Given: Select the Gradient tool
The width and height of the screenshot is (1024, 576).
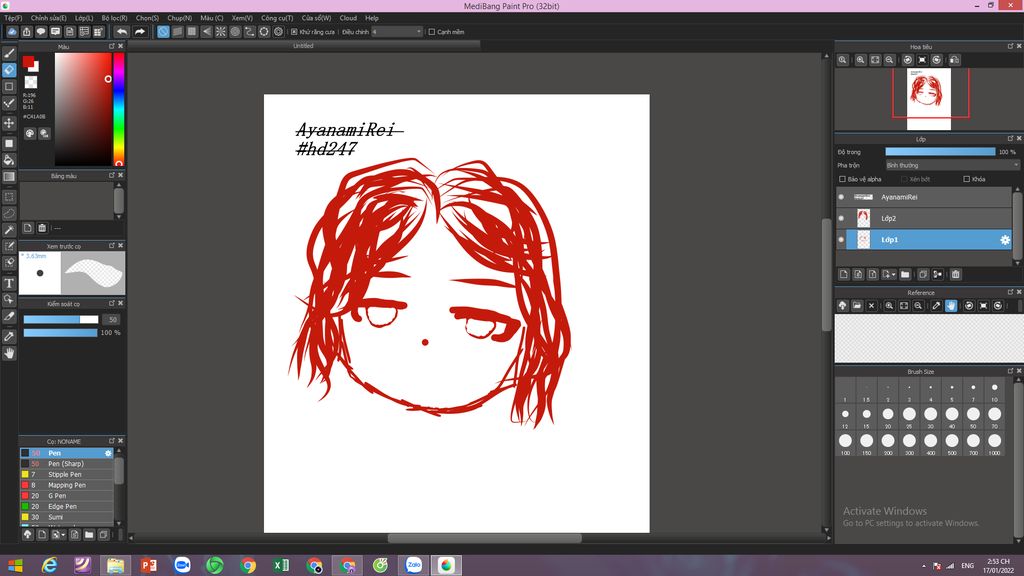Looking at the screenshot, I should (x=9, y=176).
